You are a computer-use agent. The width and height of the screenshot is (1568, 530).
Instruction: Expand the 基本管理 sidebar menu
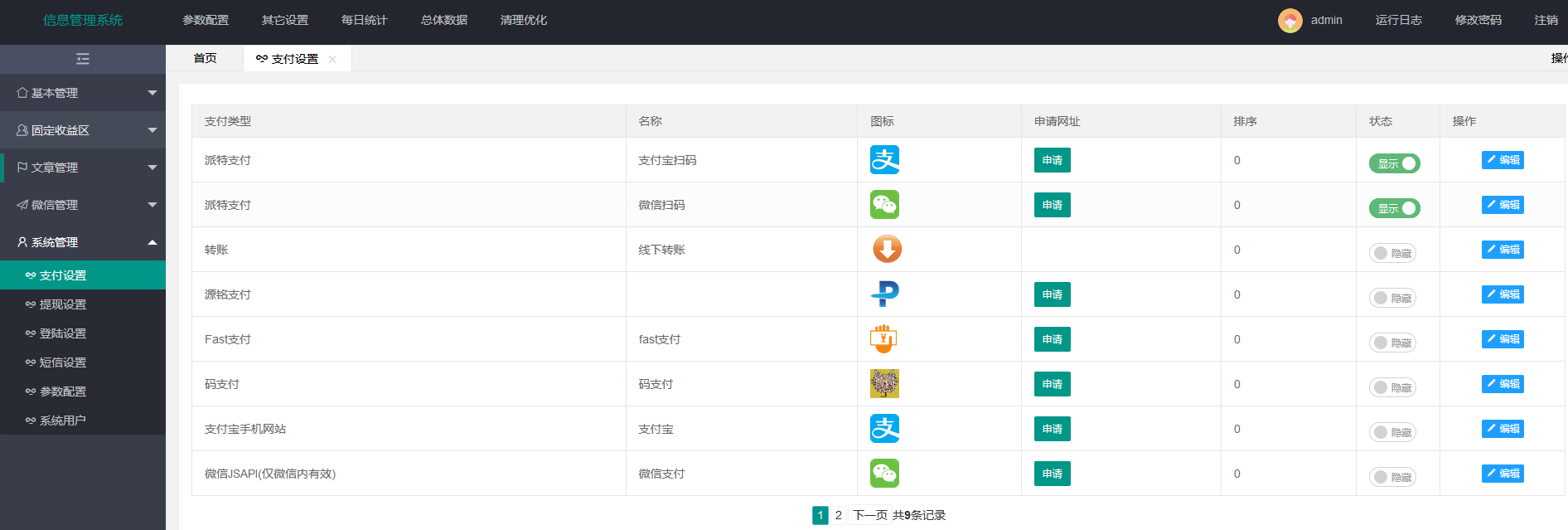click(83, 93)
